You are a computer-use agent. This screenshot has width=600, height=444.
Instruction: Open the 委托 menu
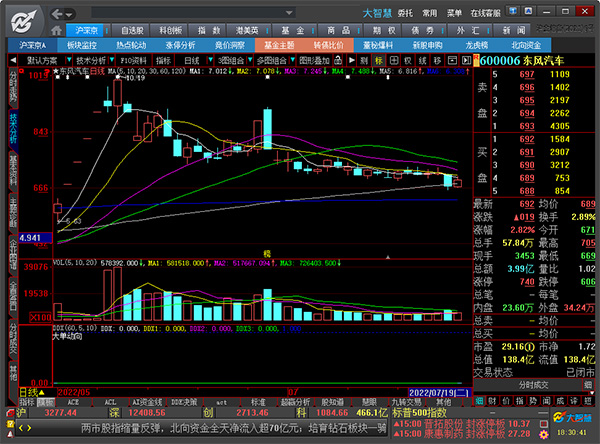[405, 13]
